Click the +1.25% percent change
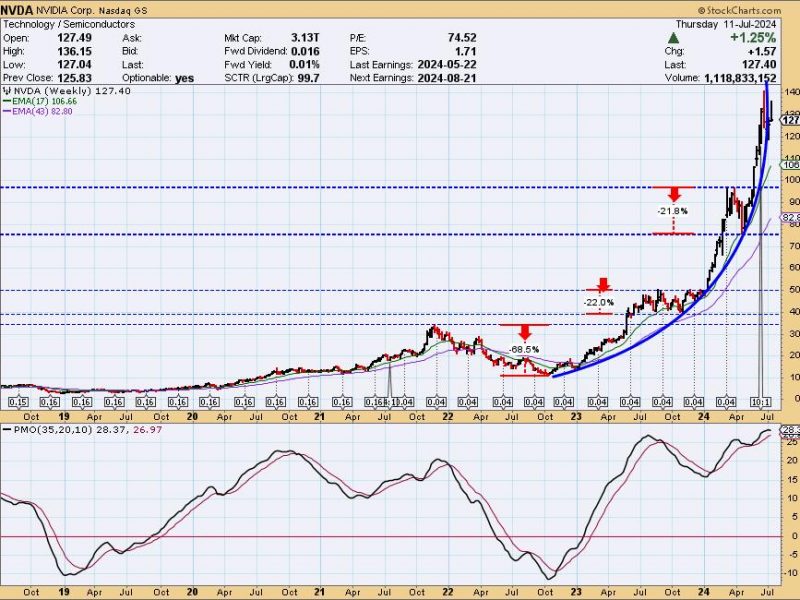 pyautogui.click(x=753, y=38)
